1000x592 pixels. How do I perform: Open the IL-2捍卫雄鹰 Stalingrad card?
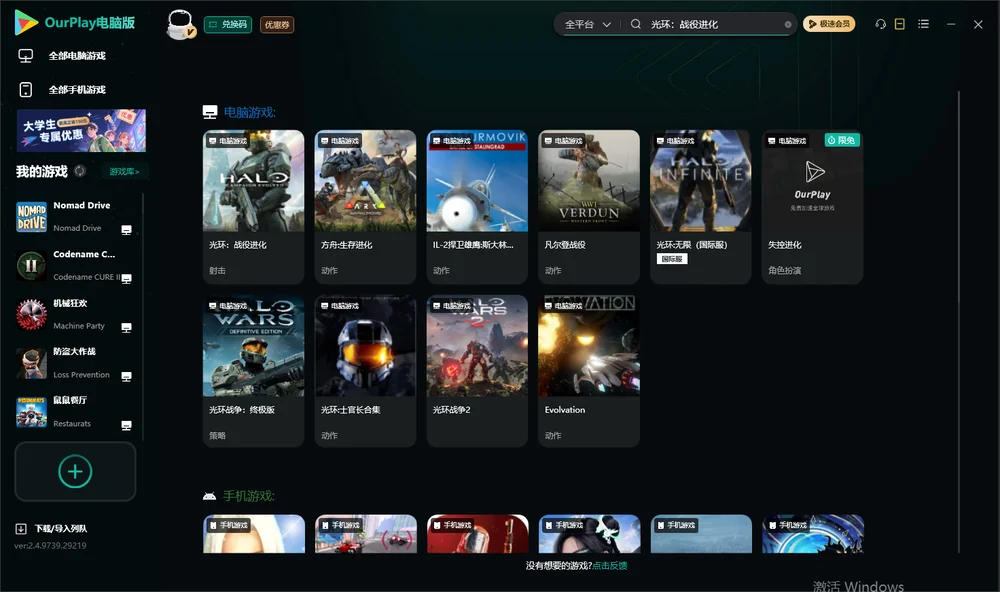[x=477, y=207]
